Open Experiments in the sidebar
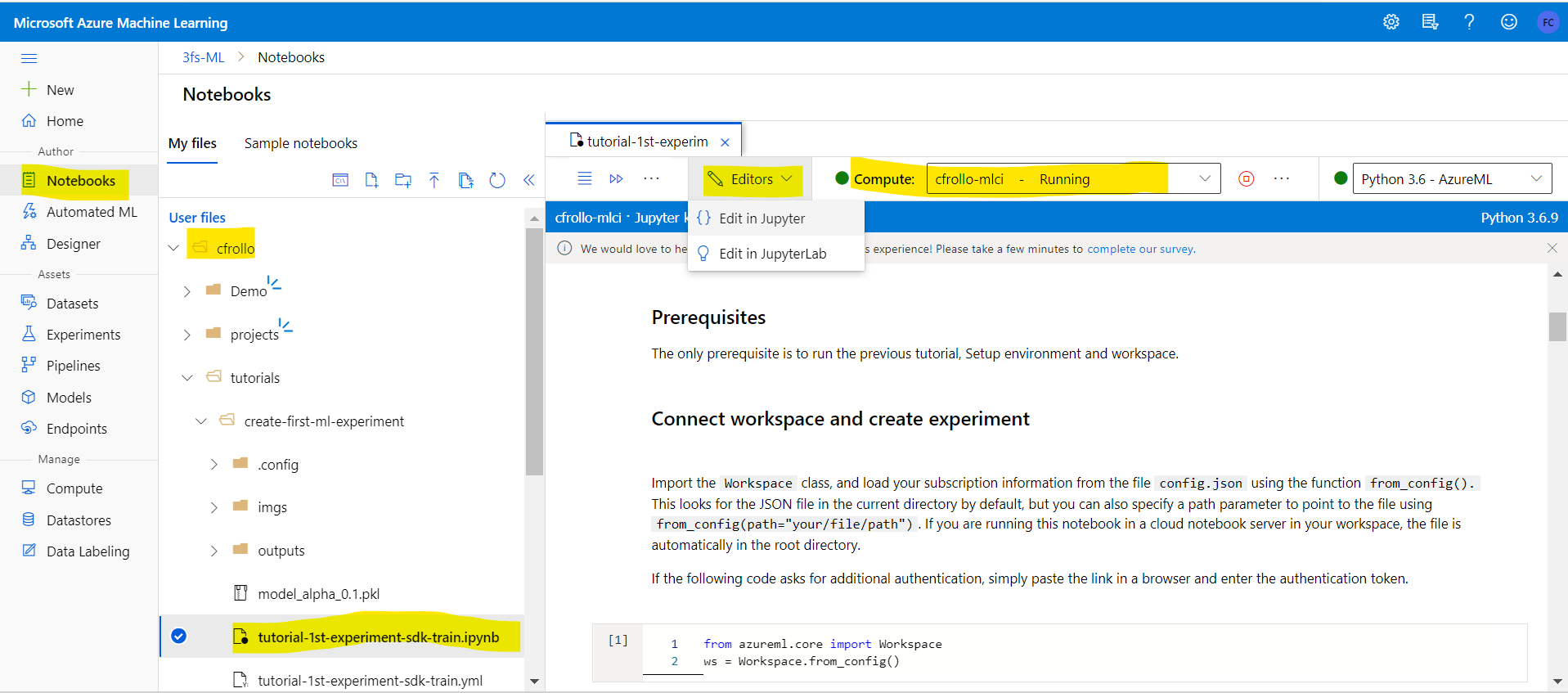 click(70, 335)
